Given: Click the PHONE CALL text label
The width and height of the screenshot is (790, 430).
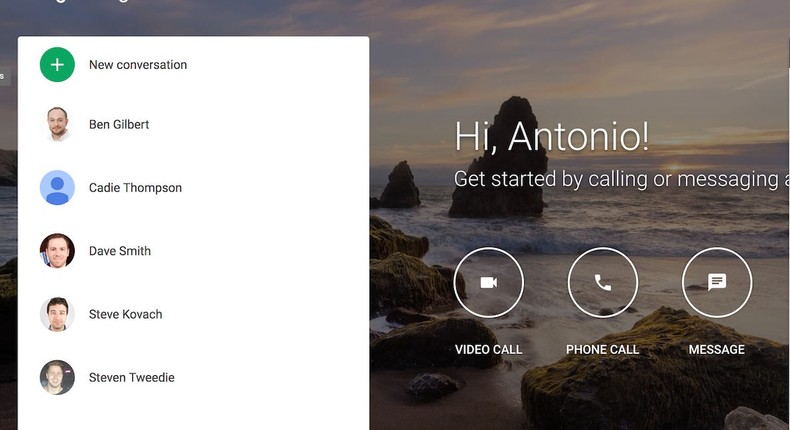Looking at the screenshot, I should (602, 350).
